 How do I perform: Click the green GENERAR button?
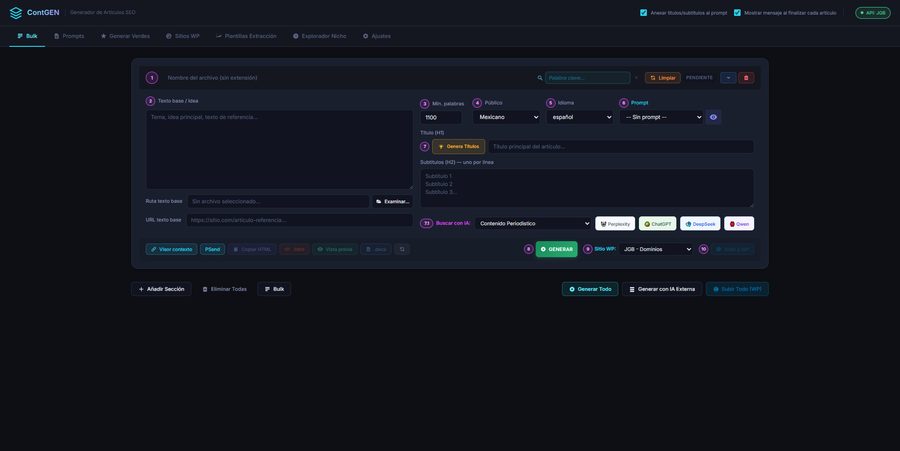coord(556,249)
